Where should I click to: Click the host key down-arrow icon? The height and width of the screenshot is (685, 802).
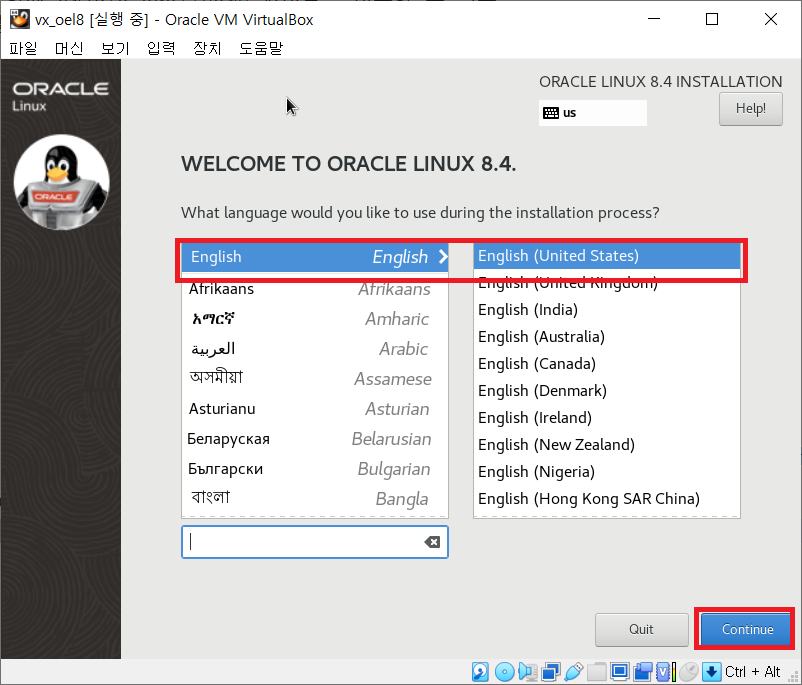[711, 672]
